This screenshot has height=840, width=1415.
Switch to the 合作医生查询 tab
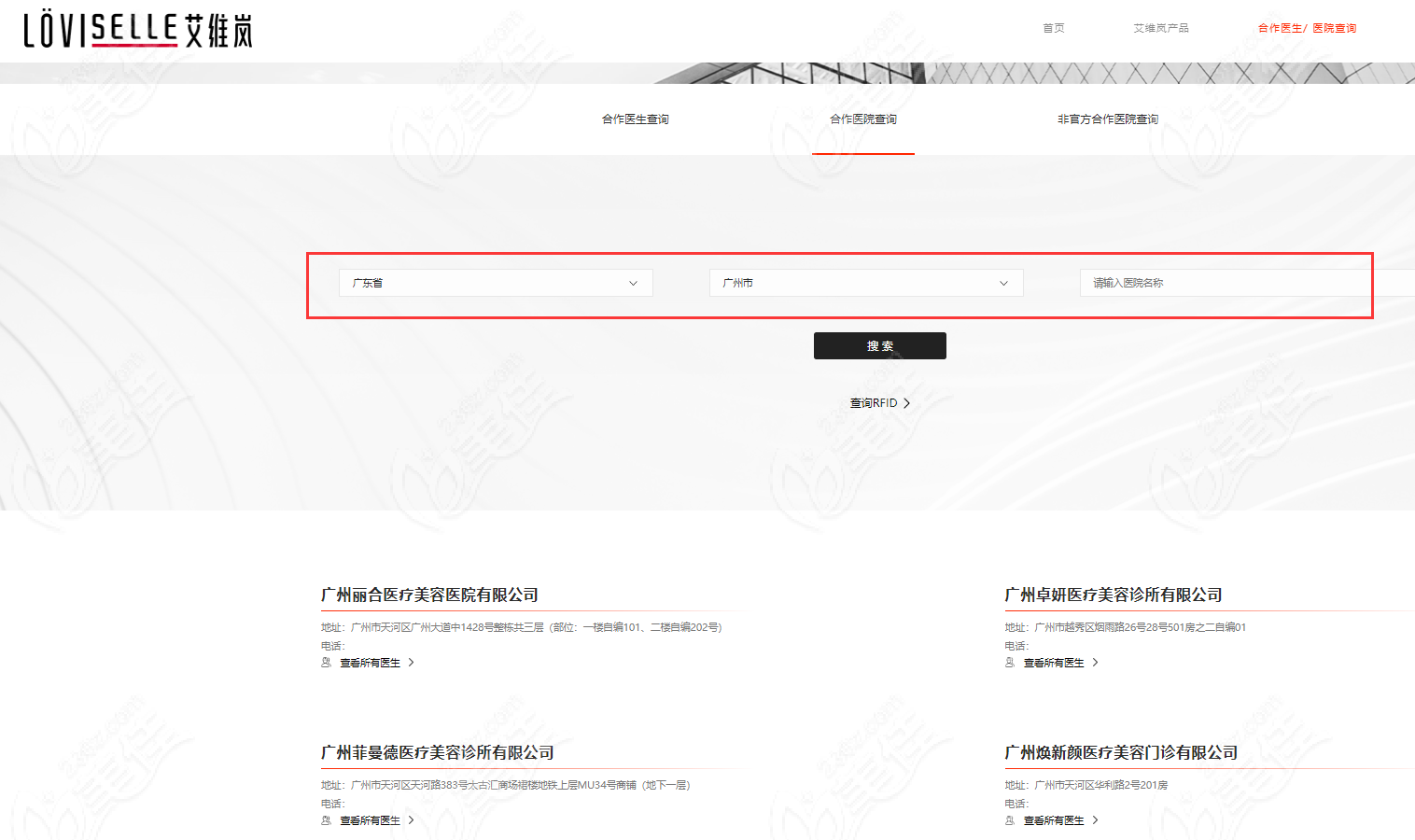(635, 119)
